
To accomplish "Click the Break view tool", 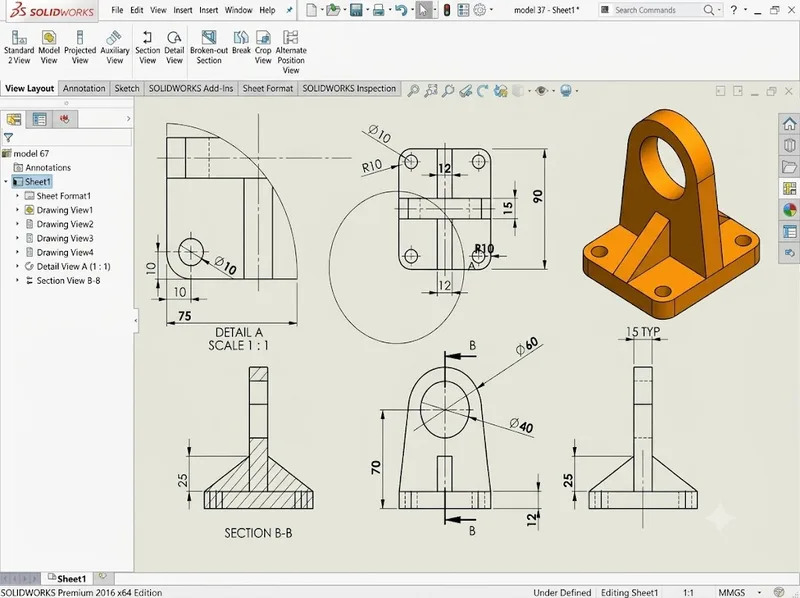I will point(241,43).
